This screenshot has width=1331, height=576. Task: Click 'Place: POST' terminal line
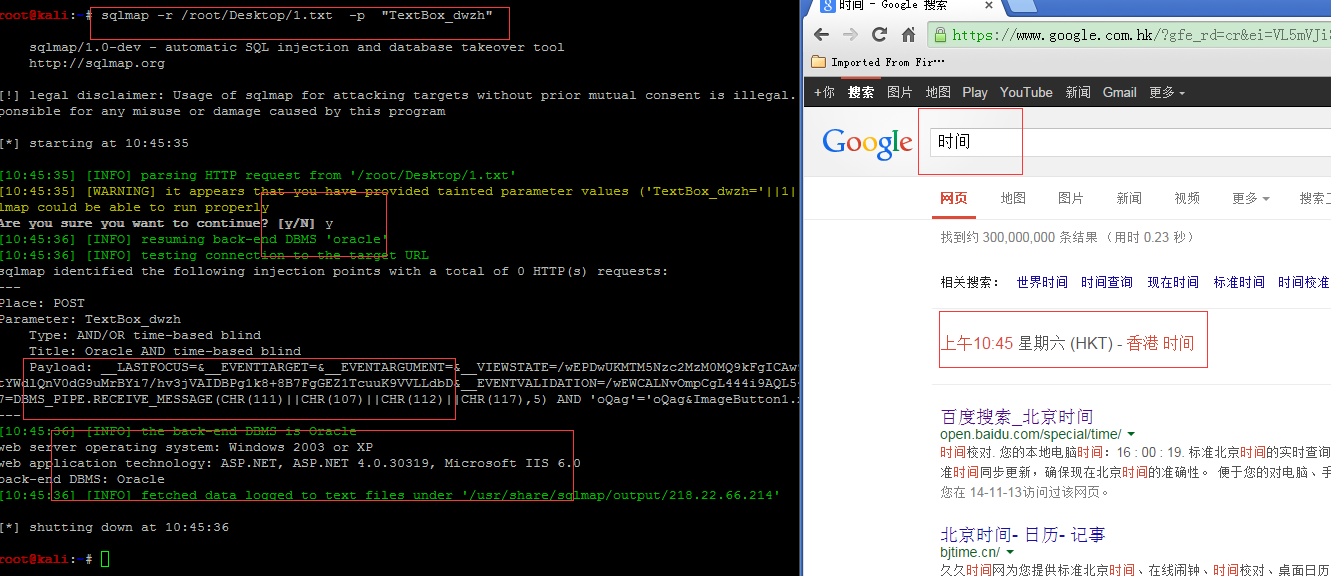click(42, 303)
